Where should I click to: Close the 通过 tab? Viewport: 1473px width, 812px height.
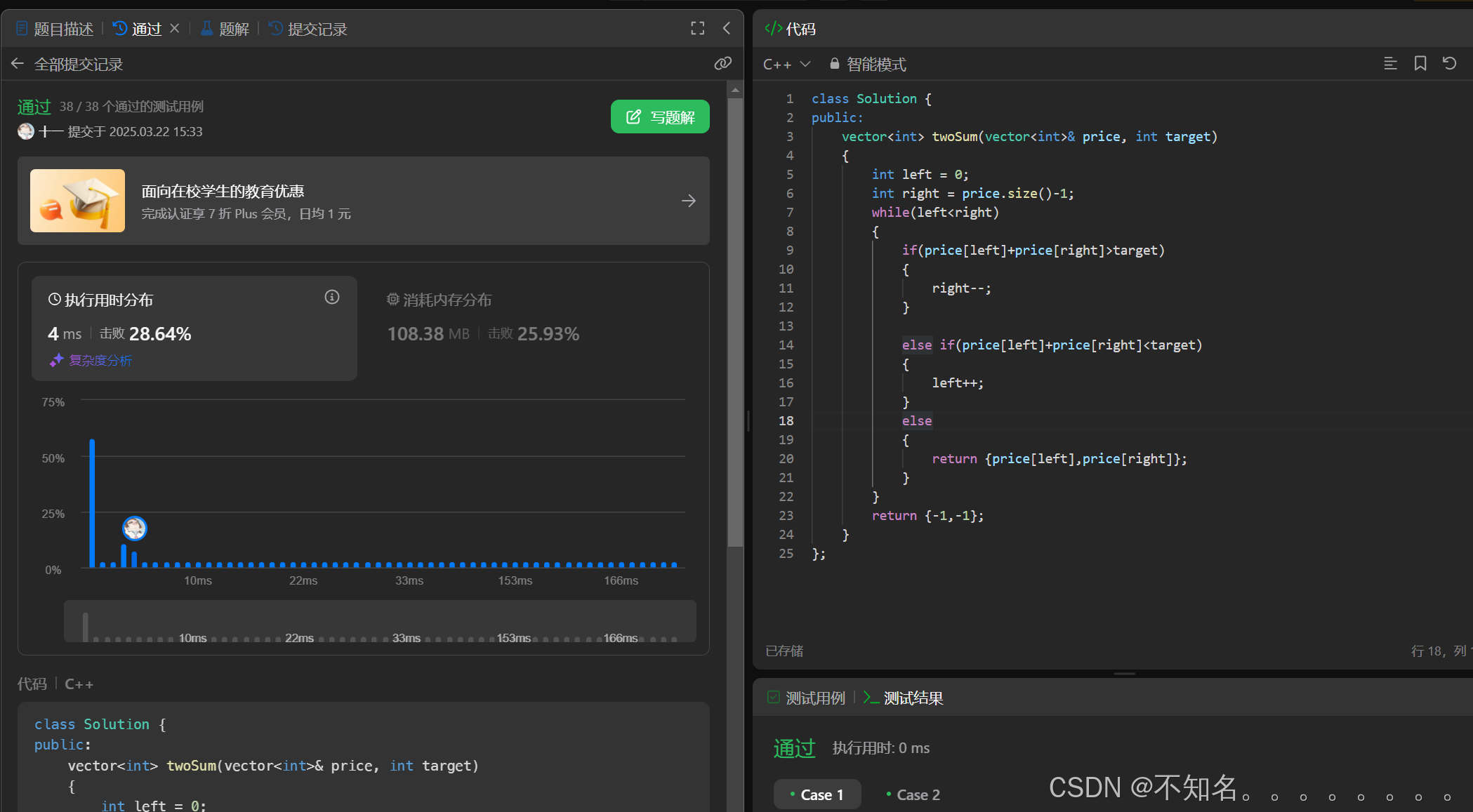point(175,28)
